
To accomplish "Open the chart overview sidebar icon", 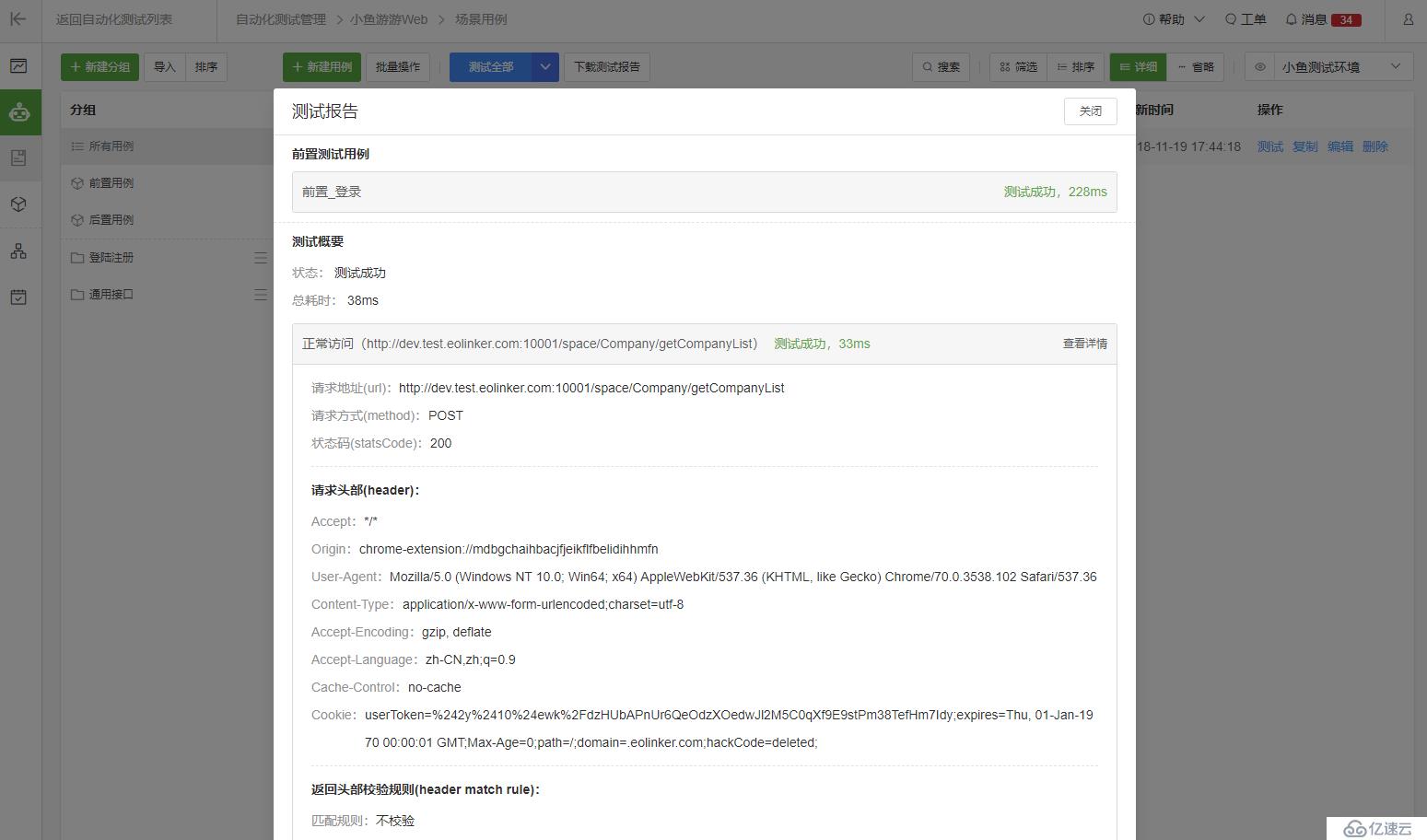I will [18, 66].
